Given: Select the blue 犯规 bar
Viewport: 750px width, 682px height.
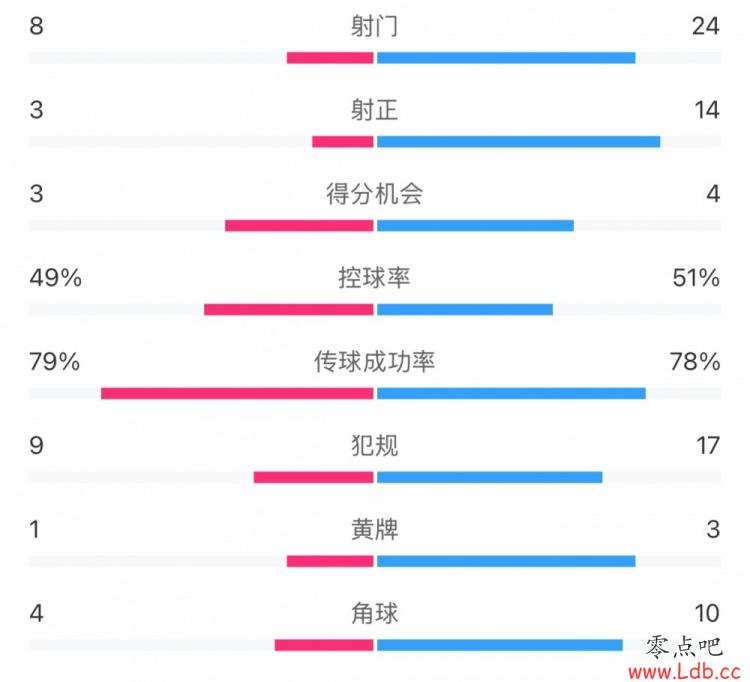Looking at the screenshot, I should pos(490,477).
